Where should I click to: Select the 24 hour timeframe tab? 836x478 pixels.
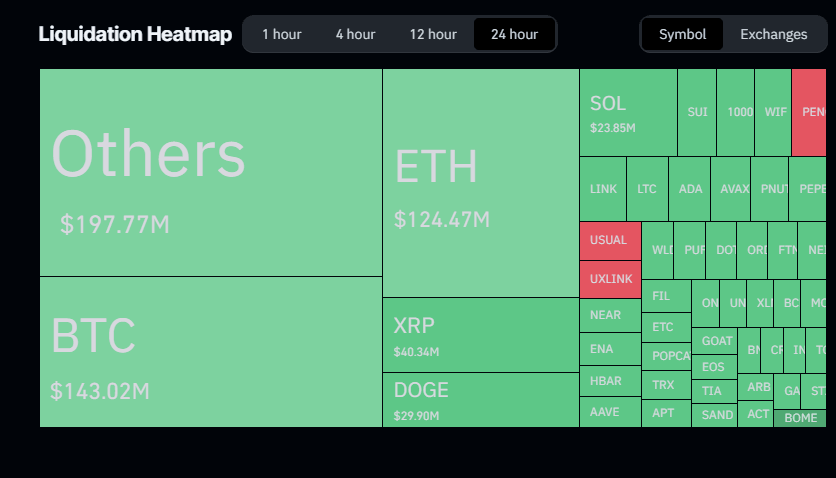(514, 34)
